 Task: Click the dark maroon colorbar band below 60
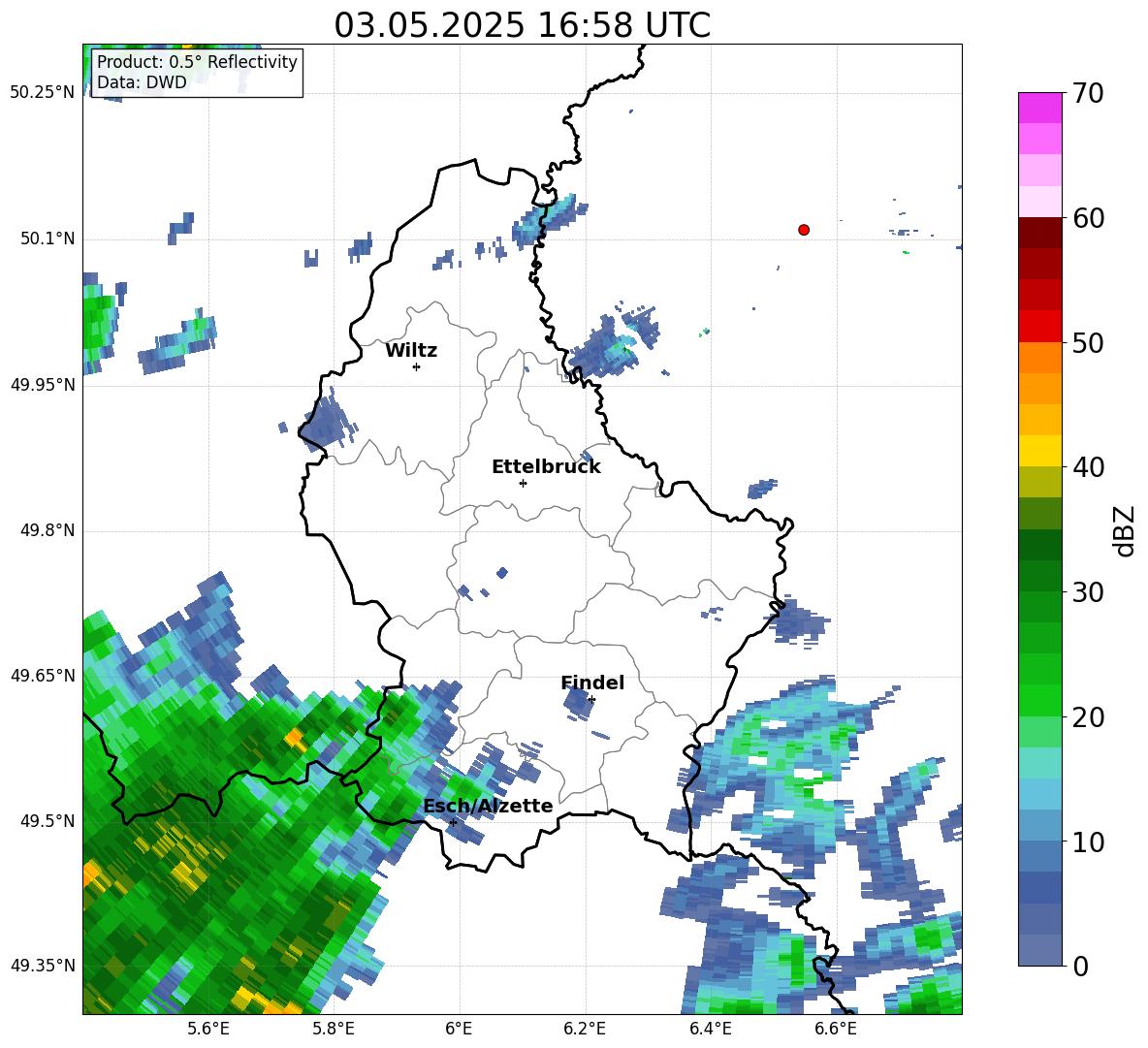tap(1039, 233)
